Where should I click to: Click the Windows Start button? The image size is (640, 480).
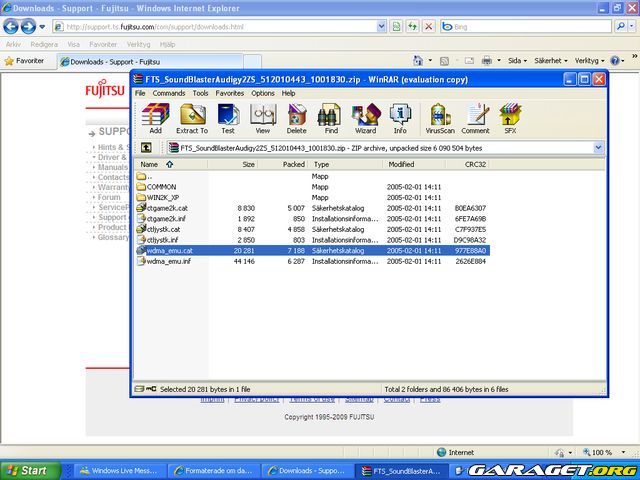point(27,470)
